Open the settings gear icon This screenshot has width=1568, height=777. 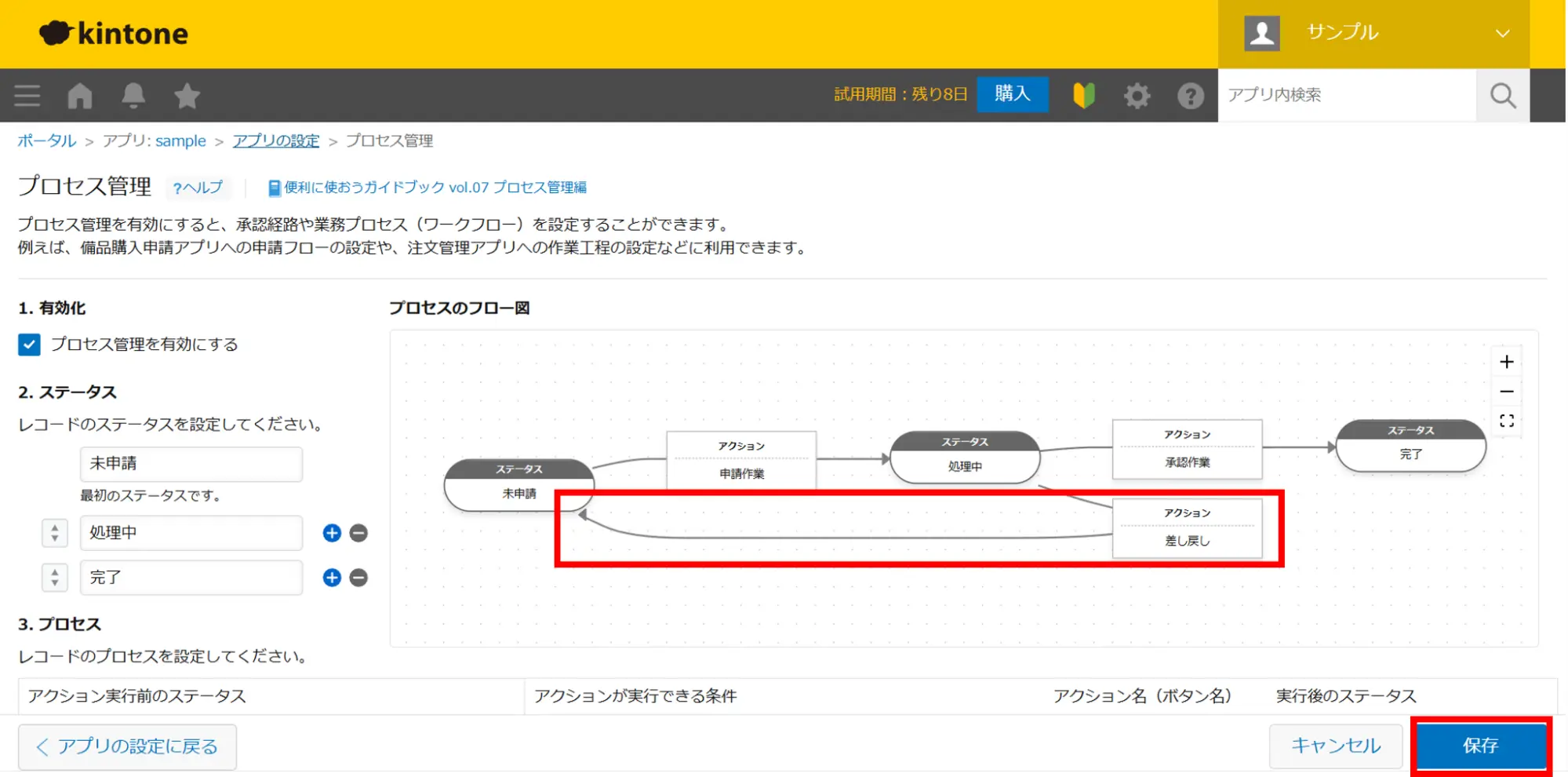[x=1137, y=96]
